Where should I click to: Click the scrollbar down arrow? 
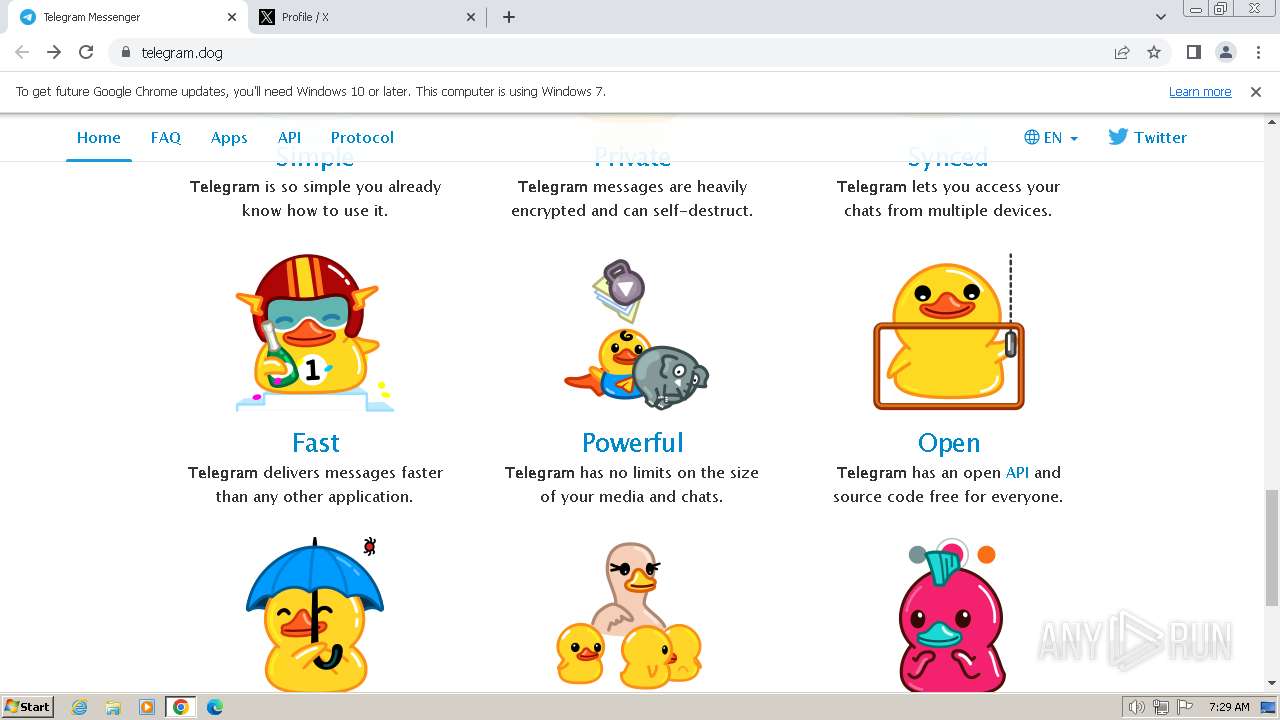[1272, 684]
